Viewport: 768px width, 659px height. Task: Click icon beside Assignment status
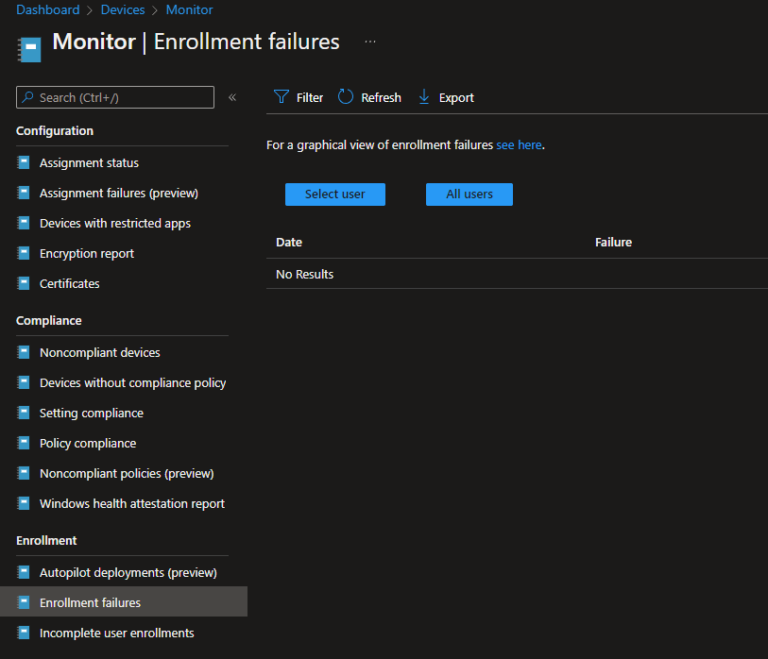(x=24, y=162)
